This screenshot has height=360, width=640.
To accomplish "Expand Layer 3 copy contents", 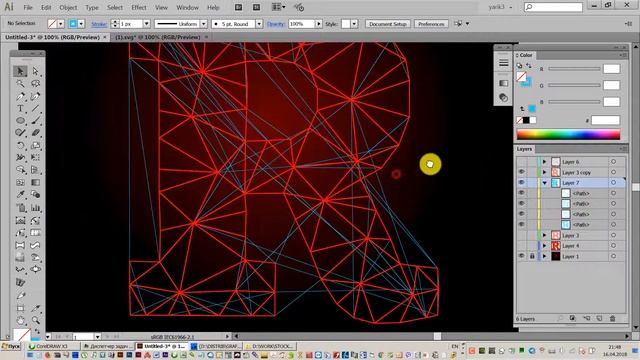I will click(x=544, y=172).
